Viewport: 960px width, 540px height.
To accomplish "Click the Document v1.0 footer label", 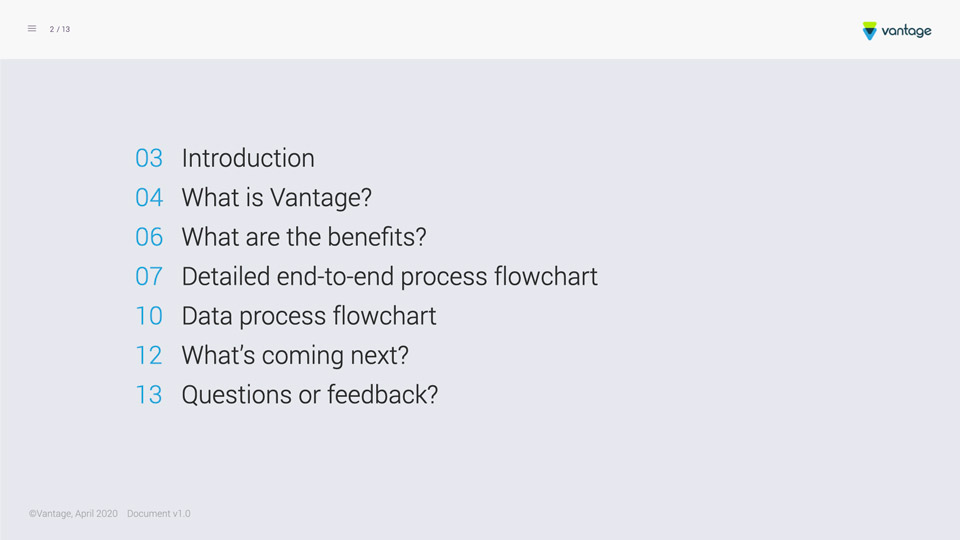I will click(x=159, y=514).
